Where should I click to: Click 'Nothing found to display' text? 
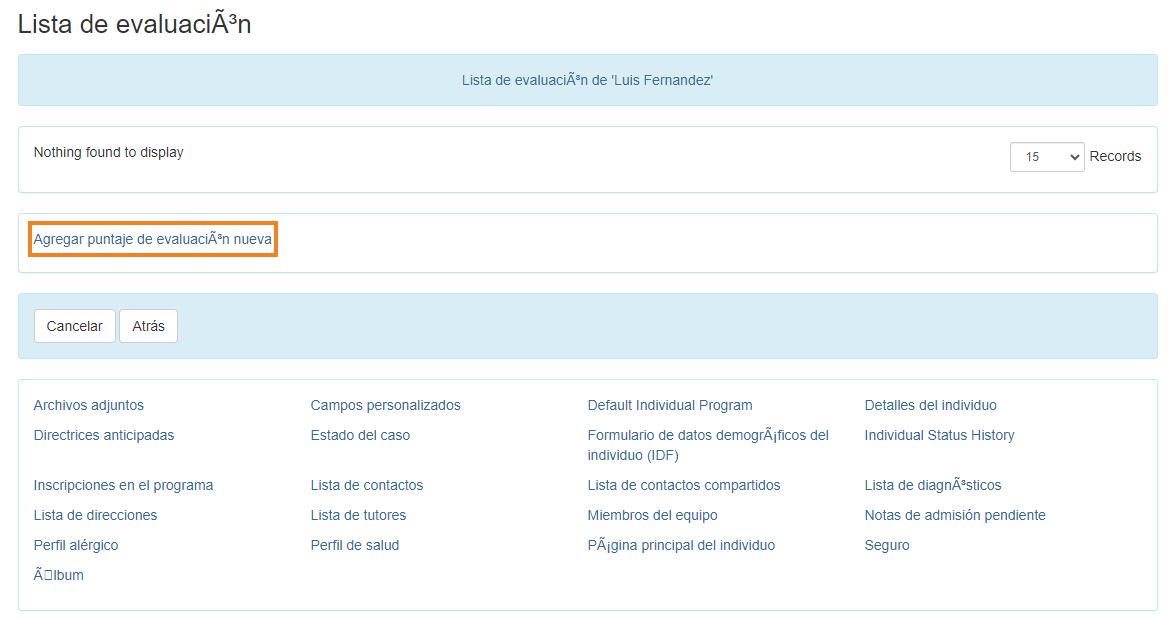[109, 152]
